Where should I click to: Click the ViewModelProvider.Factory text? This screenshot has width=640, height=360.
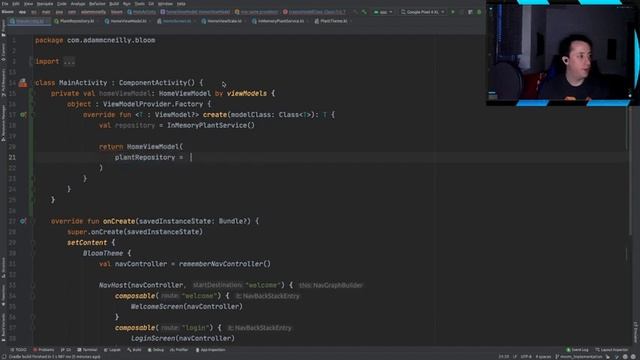(153, 104)
